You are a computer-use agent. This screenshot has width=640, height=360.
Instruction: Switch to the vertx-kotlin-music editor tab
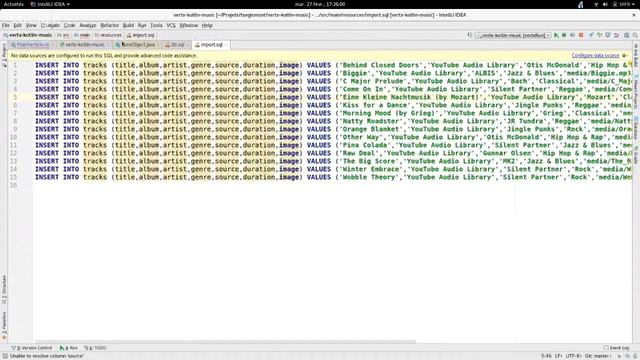(83, 45)
